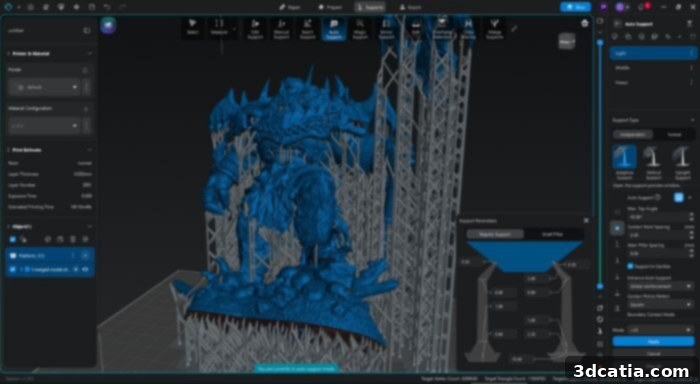Click the undo arrow in title bar
This screenshot has height=384, width=700.
pyautogui.click(x=107, y=7)
